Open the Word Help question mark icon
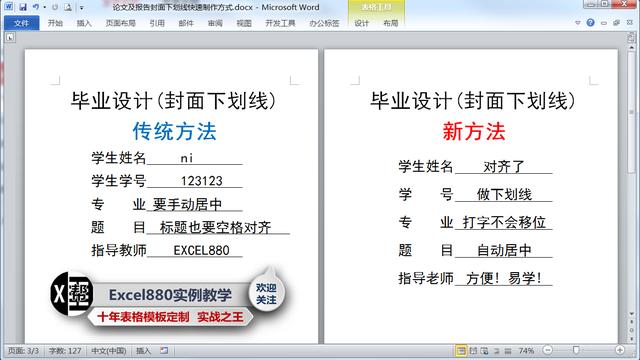The image size is (640, 360). click(590, 22)
